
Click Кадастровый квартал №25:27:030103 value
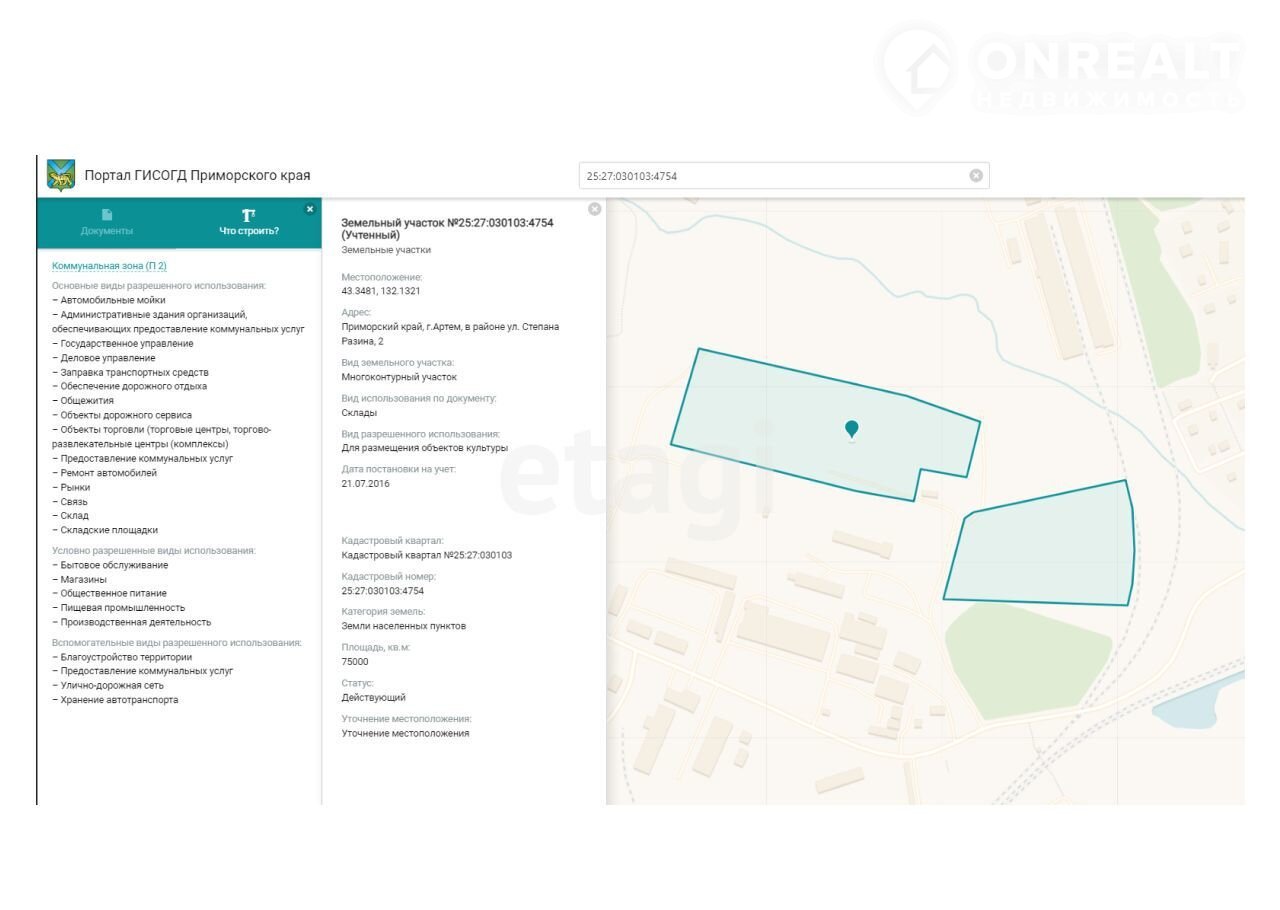point(426,555)
